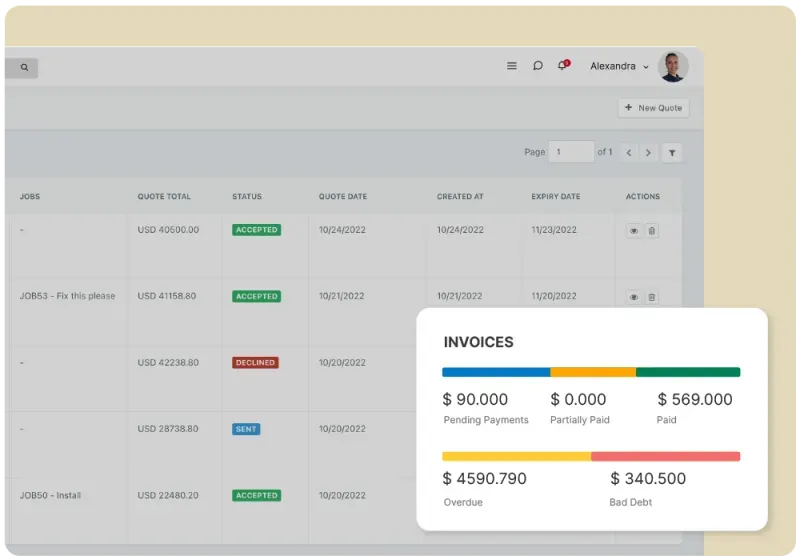Click the 'Overdue' label
The image size is (800, 560).
(x=463, y=502)
